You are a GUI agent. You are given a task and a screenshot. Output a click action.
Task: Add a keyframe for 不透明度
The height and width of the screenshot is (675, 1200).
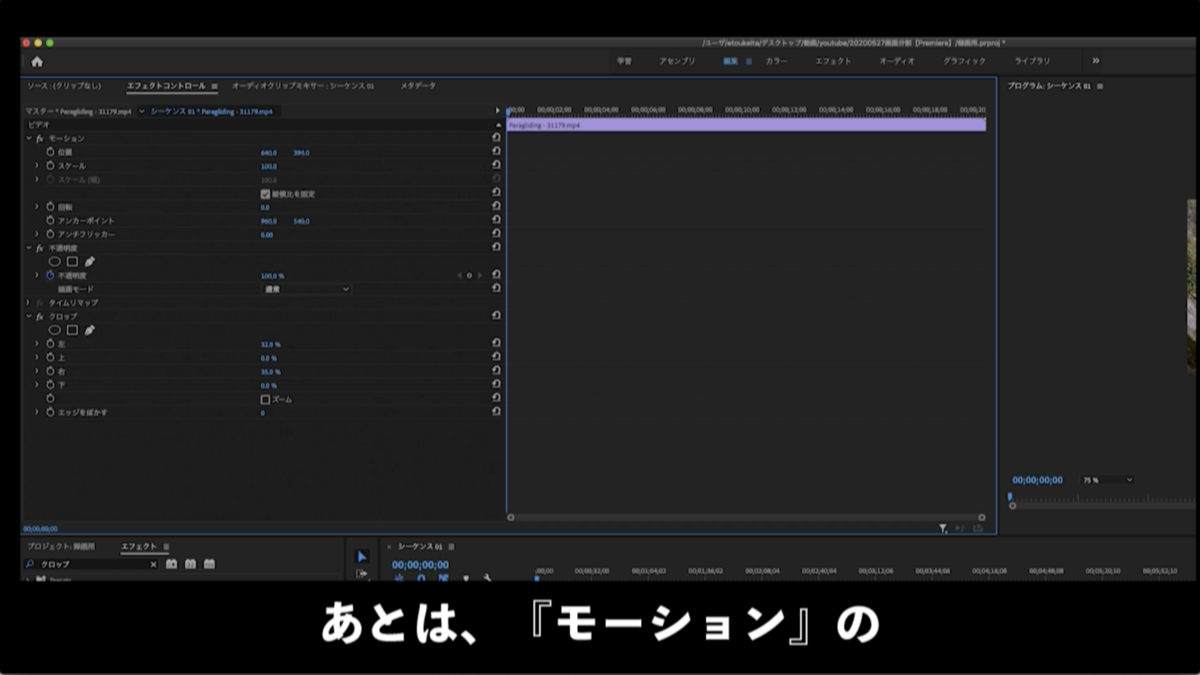click(468, 273)
